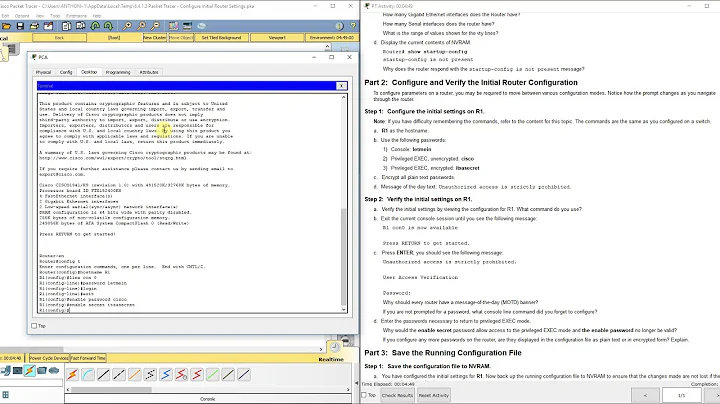Click Set Tiled Background button

click(x=221, y=38)
